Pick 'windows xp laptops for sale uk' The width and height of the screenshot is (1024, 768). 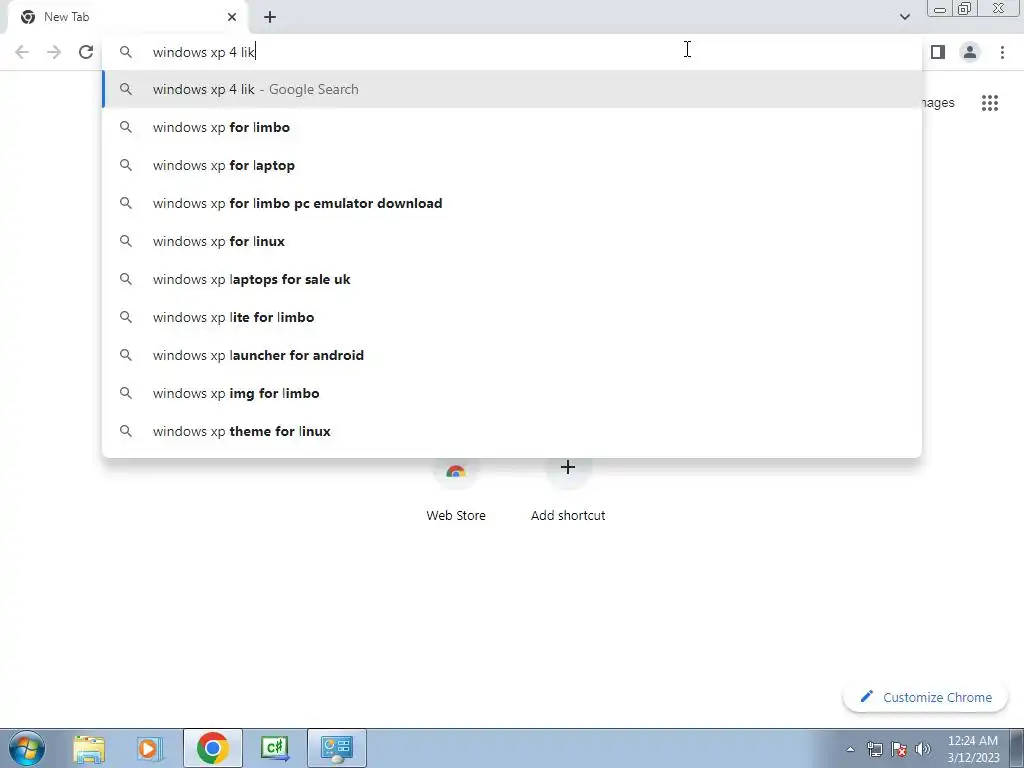(512, 279)
